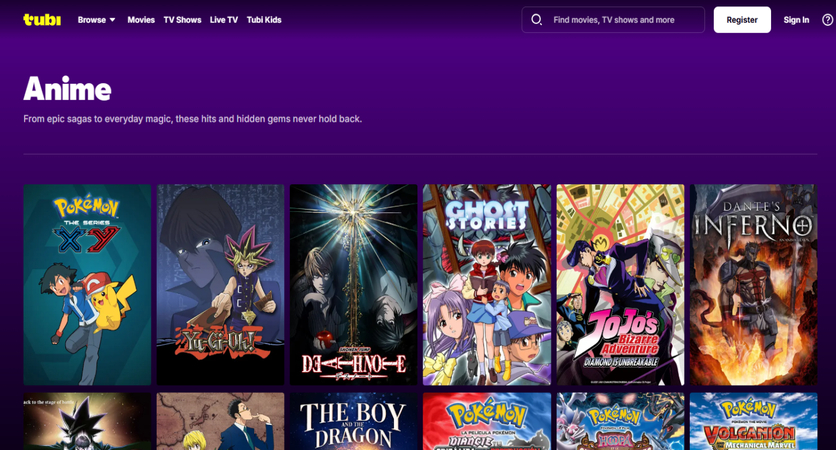Screen dimensions: 836x450
Task: Expand the Browse dropdown menu
Action: point(97,20)
